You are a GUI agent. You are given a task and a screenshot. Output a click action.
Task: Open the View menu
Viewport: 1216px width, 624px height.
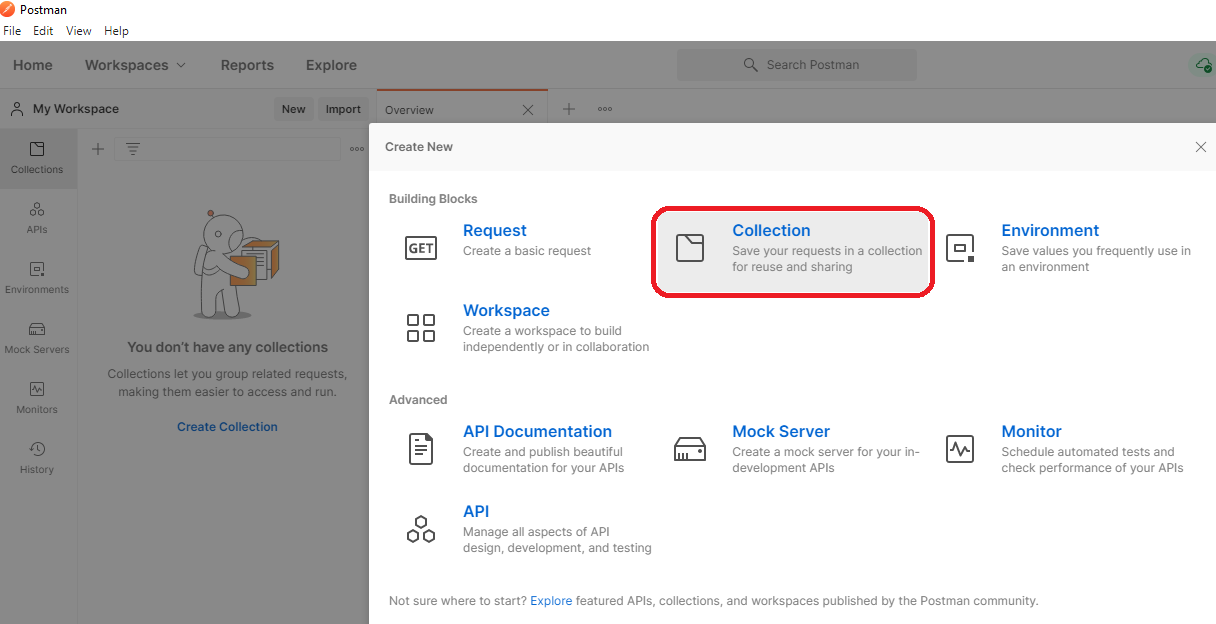(x=79, y=31)
